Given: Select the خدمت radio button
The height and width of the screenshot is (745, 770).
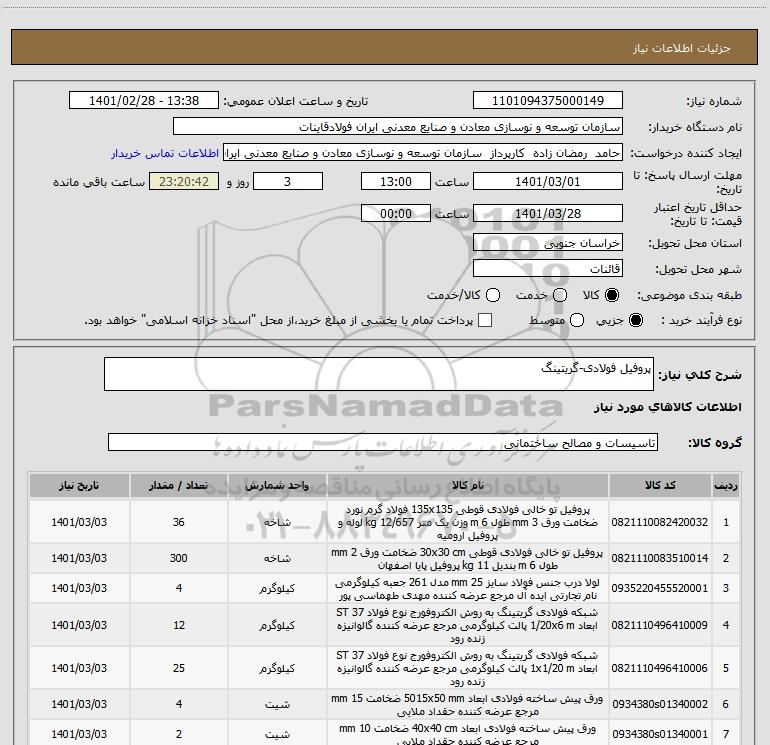Looking at the screenshot, I should click(560, 295).
